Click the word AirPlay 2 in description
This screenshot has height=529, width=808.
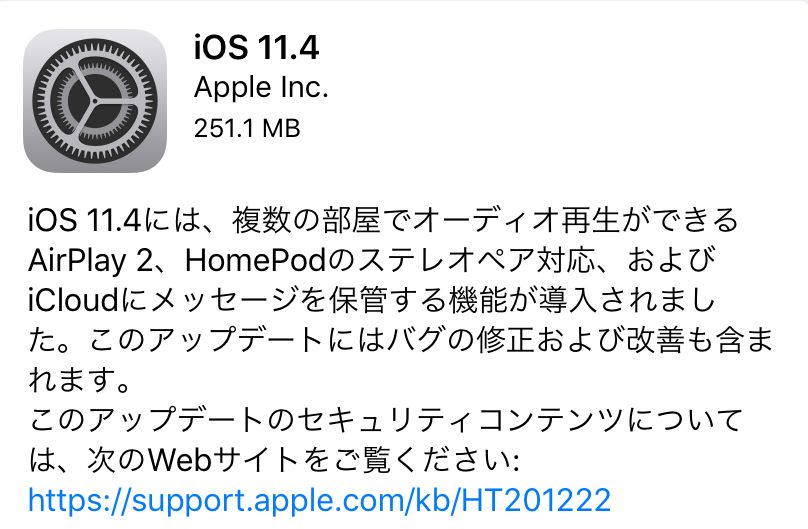click(91, 261)
